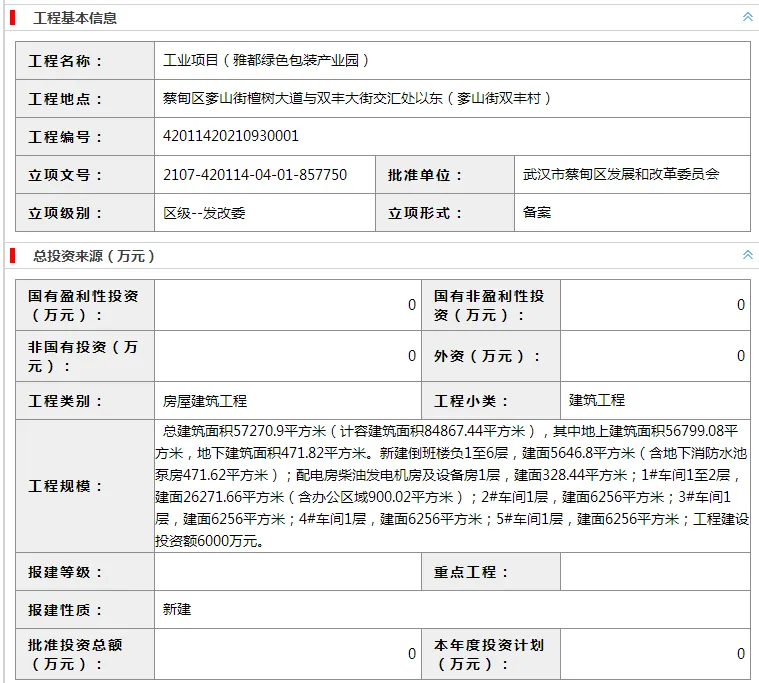This screenshot has width=759, height=683.
Task: Click the 非国有投资 value 0
Action: click(411, 356)
